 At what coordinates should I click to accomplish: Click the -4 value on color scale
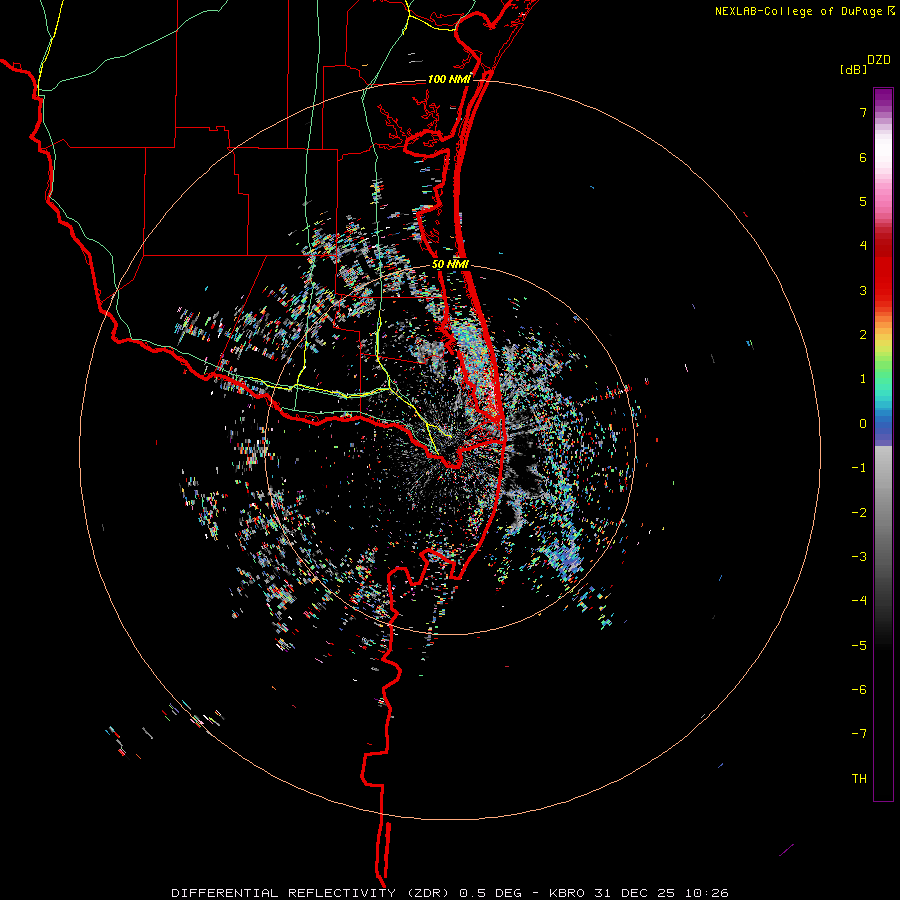(859, 600)
